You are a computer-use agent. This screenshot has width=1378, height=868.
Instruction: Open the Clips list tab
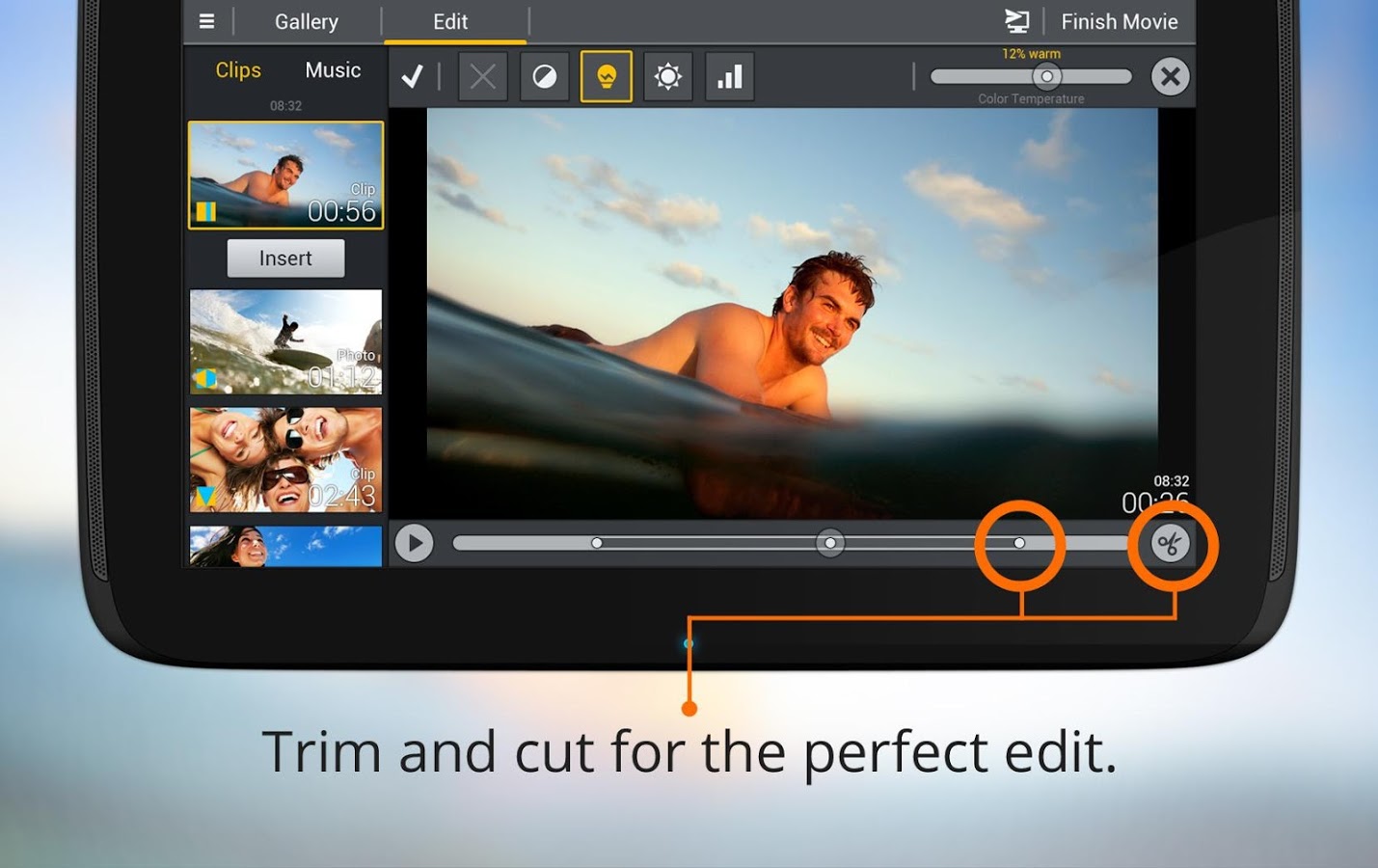(238, 70)
